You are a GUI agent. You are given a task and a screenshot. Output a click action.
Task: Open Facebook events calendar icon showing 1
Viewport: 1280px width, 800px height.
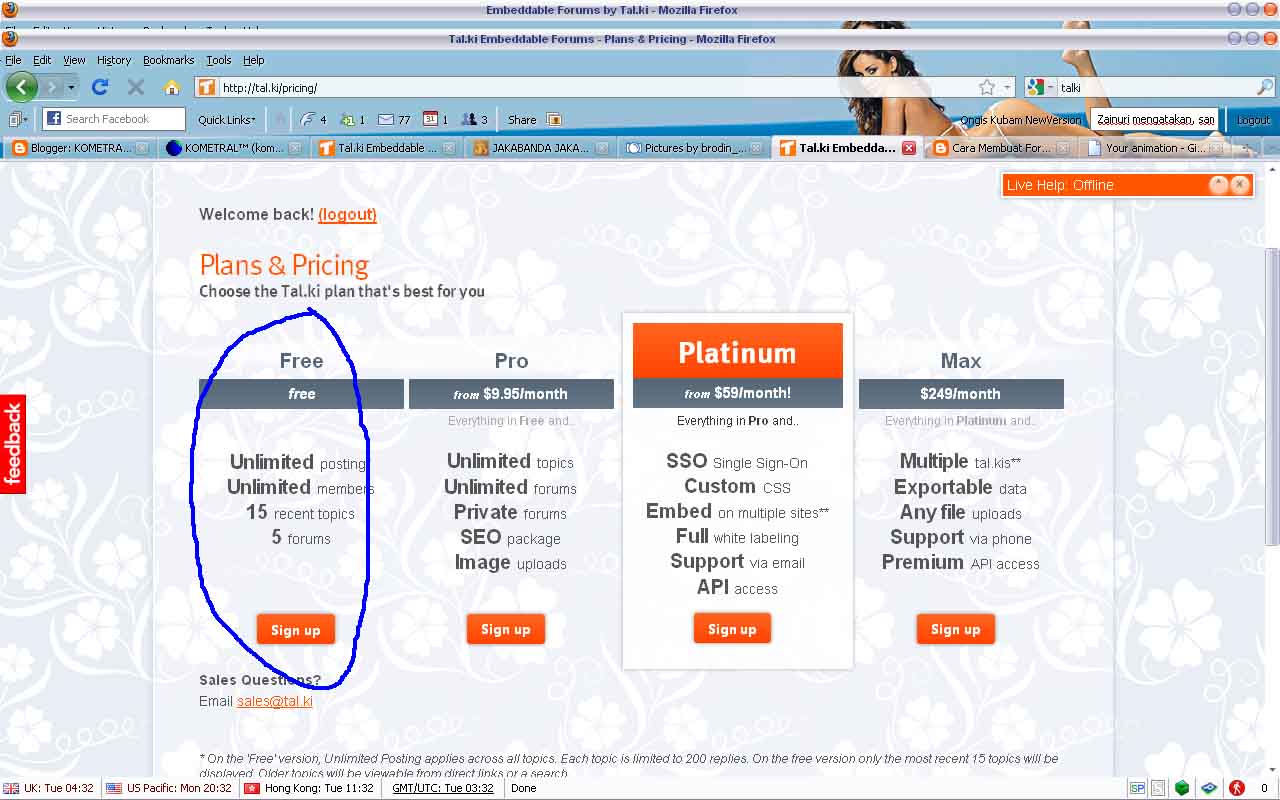[x=435, y=119]
